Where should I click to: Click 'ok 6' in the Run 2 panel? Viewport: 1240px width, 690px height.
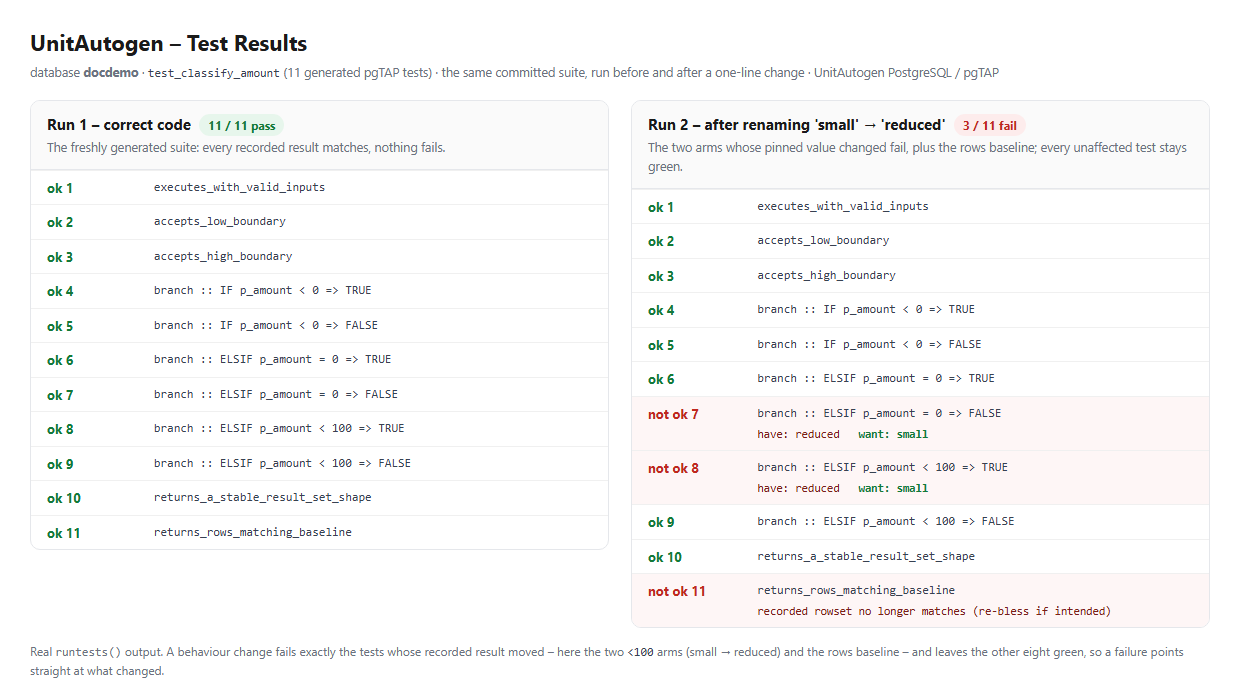tap(661, 379)
